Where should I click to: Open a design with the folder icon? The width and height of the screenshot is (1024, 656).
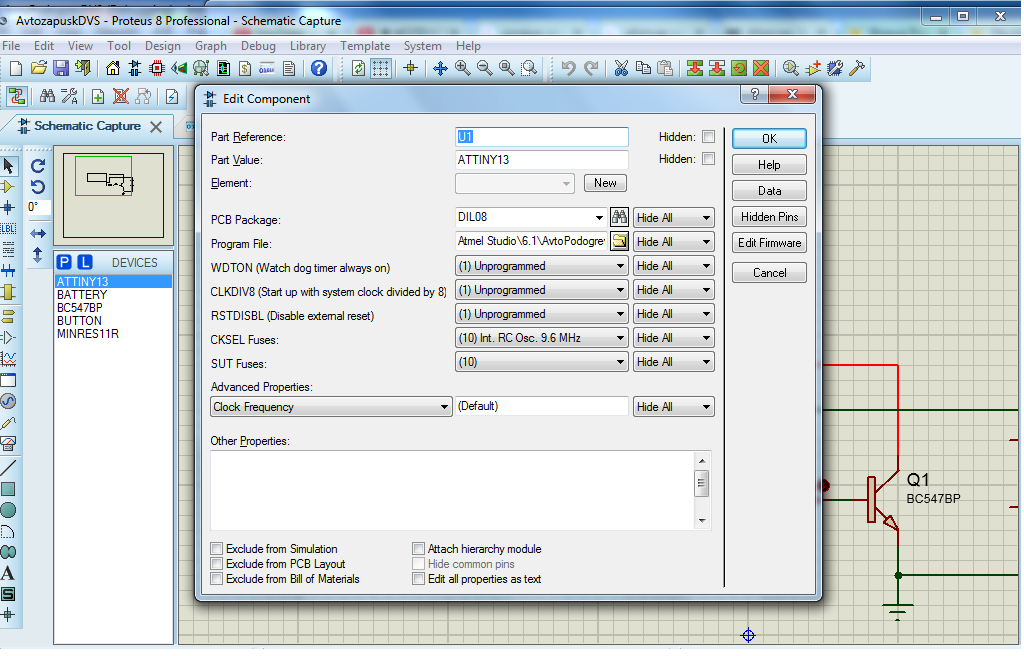pos(39,68)
